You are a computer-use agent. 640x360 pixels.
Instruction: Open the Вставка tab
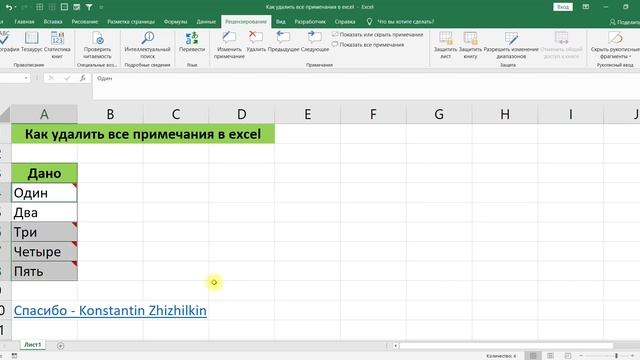[53, 22]
